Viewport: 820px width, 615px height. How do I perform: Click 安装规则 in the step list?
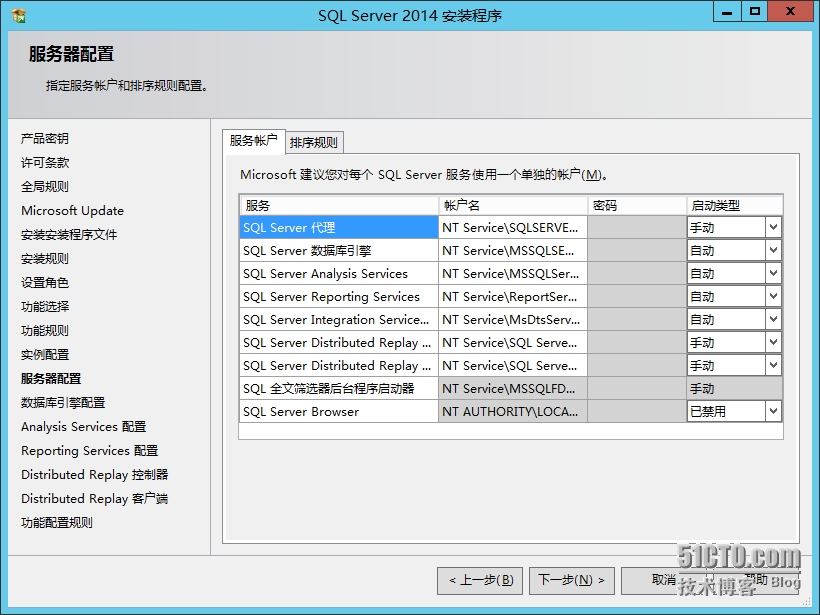click(x=45, y=259)
